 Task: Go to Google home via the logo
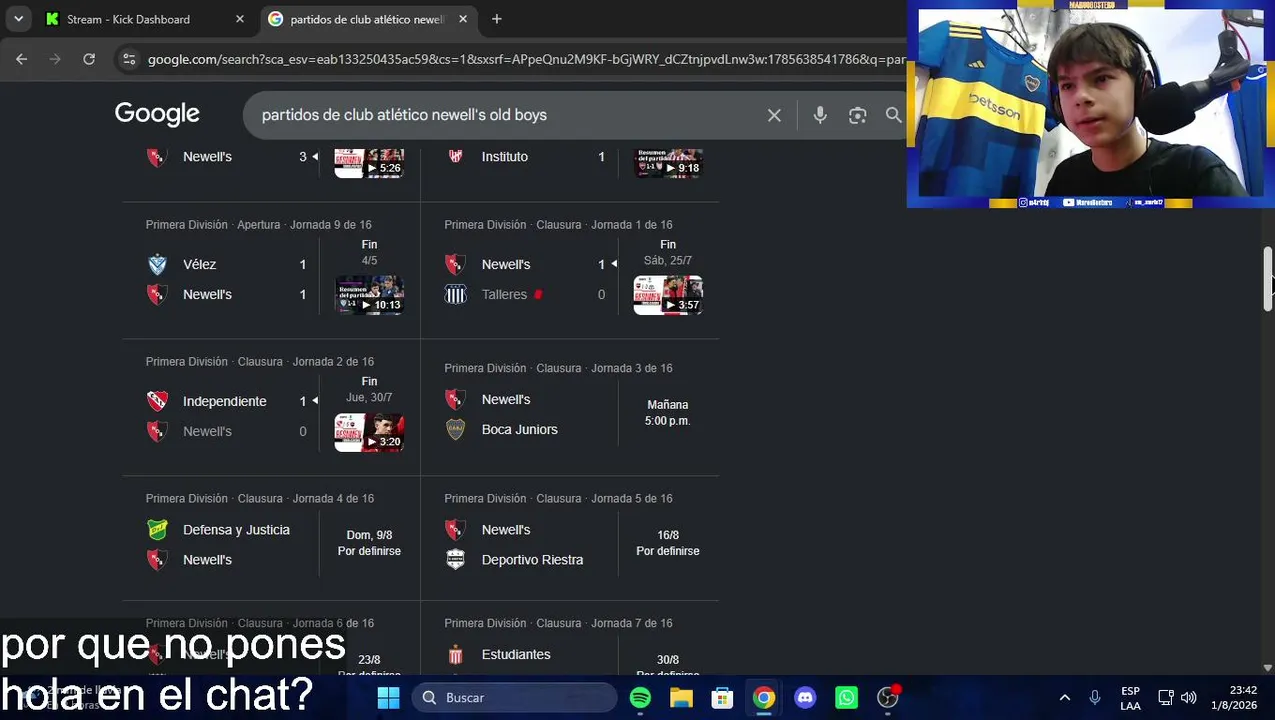pos(157,114)
